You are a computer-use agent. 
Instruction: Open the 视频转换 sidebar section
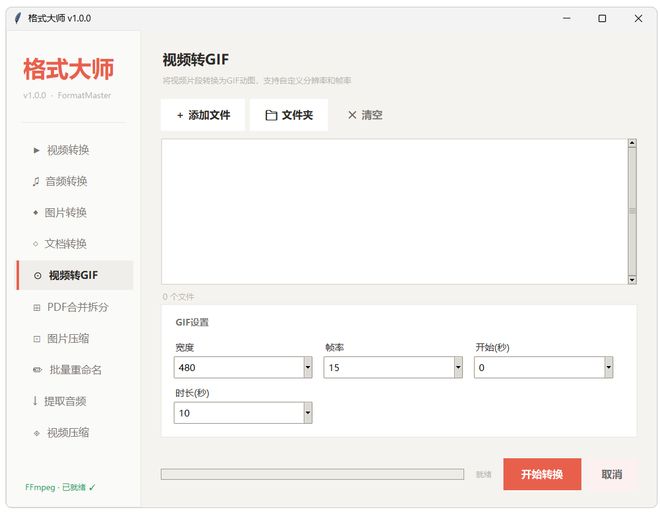click(75, 150)
